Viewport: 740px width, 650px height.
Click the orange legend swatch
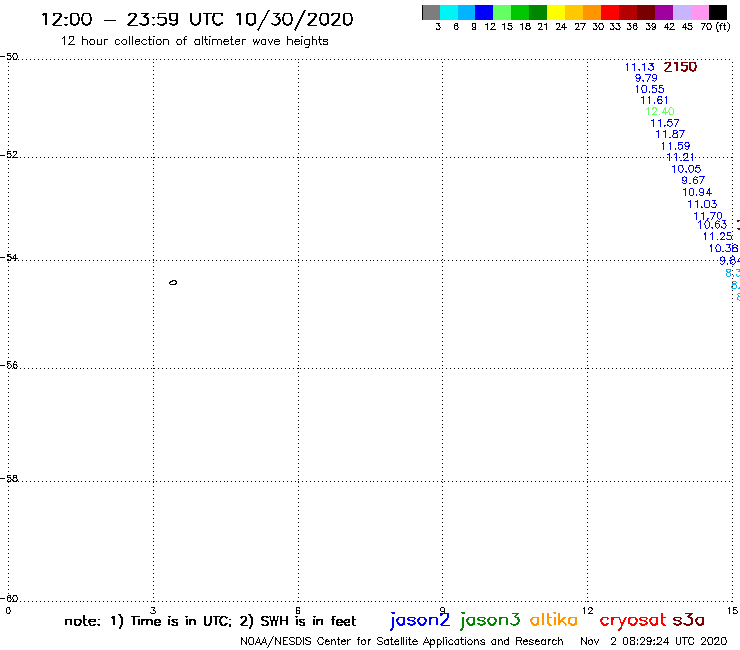pos(592,12)
